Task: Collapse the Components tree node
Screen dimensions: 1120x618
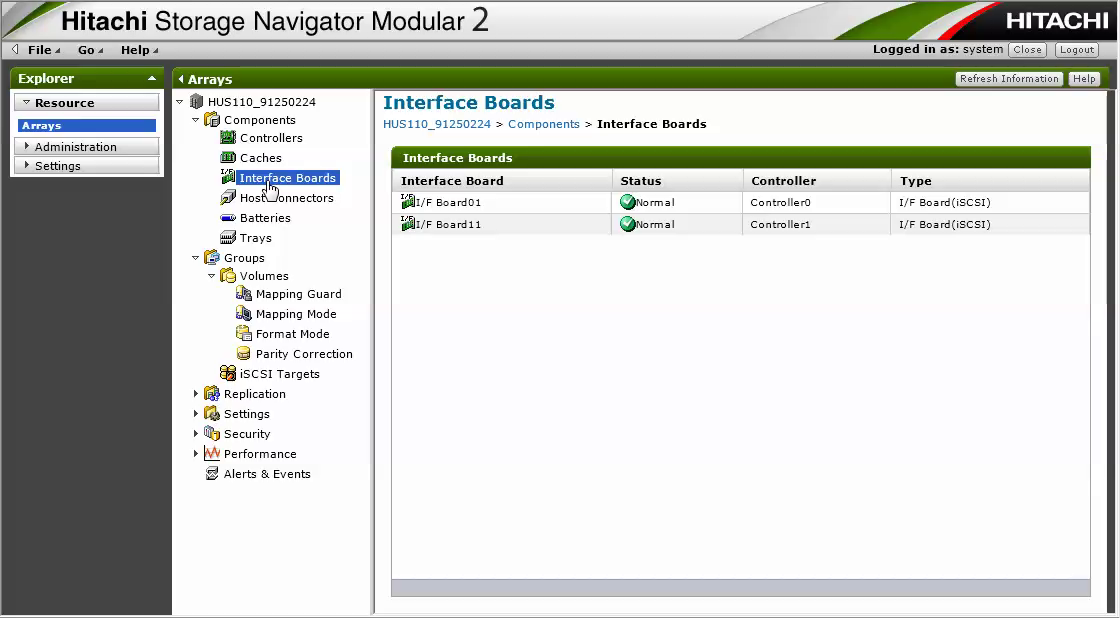Action: (196, 120)
